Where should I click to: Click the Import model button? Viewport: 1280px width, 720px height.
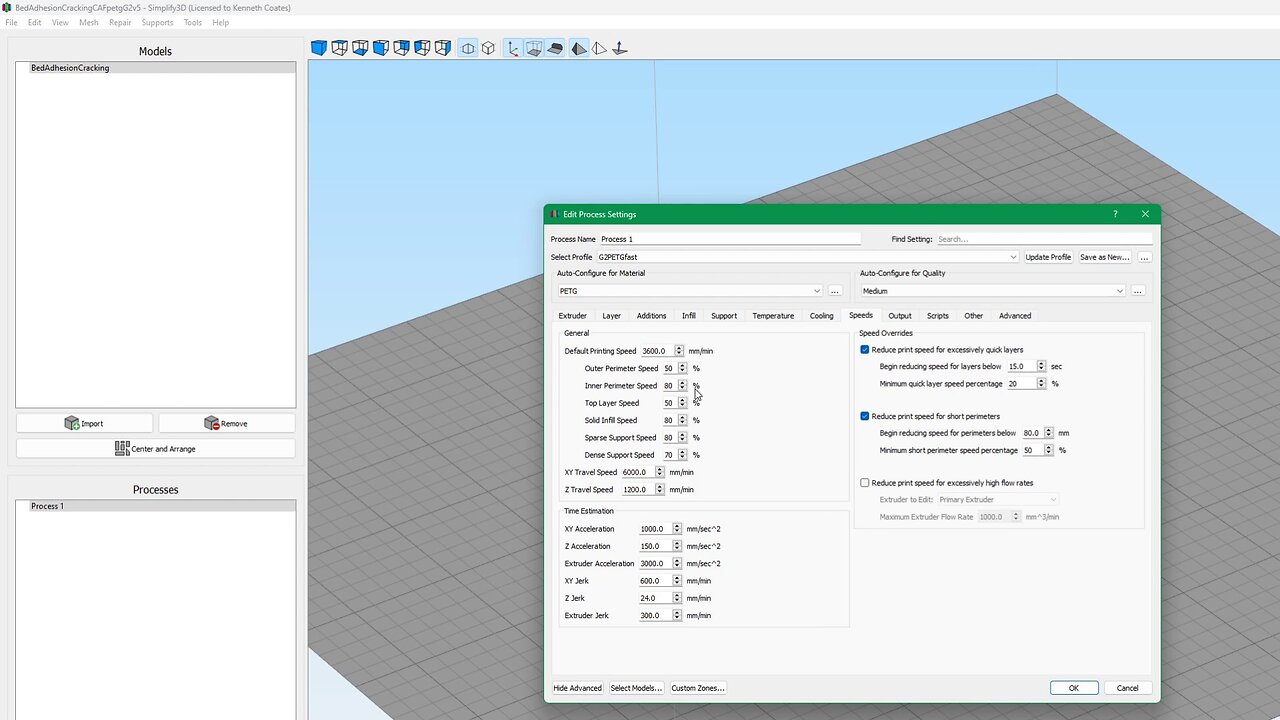(x=84, y=423)
